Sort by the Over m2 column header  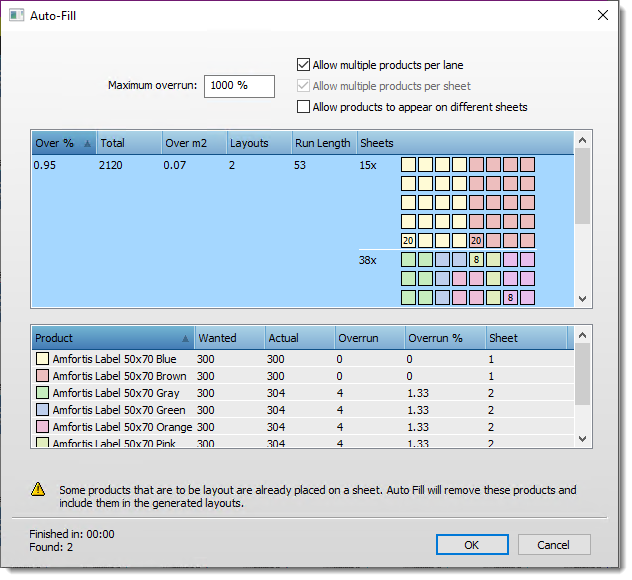click(194, 143)
